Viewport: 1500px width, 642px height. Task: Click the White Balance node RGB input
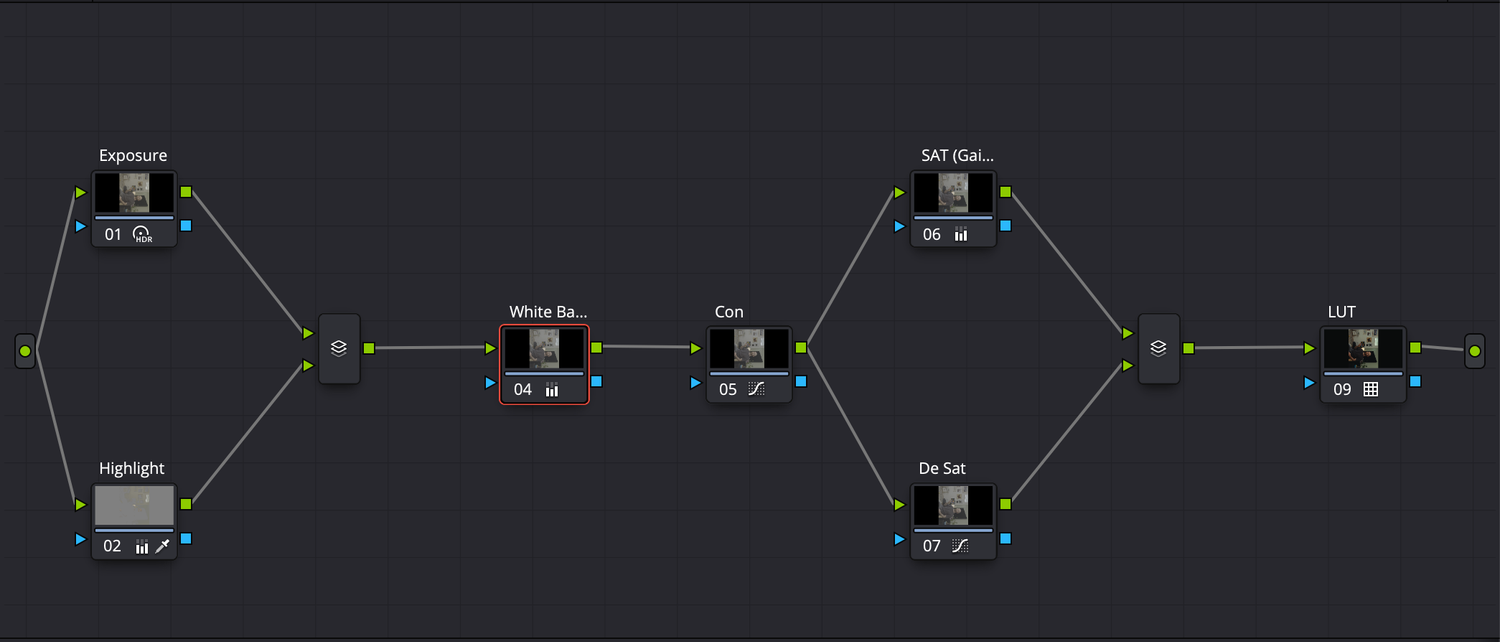490,348
